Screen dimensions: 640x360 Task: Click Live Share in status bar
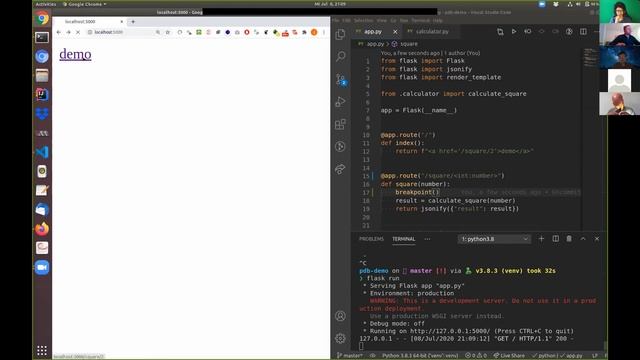point(509,356)
